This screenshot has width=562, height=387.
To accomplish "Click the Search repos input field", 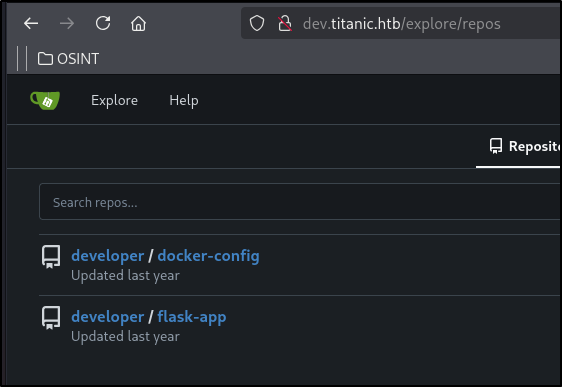I will pyautogui.click(x=300, y=201).
